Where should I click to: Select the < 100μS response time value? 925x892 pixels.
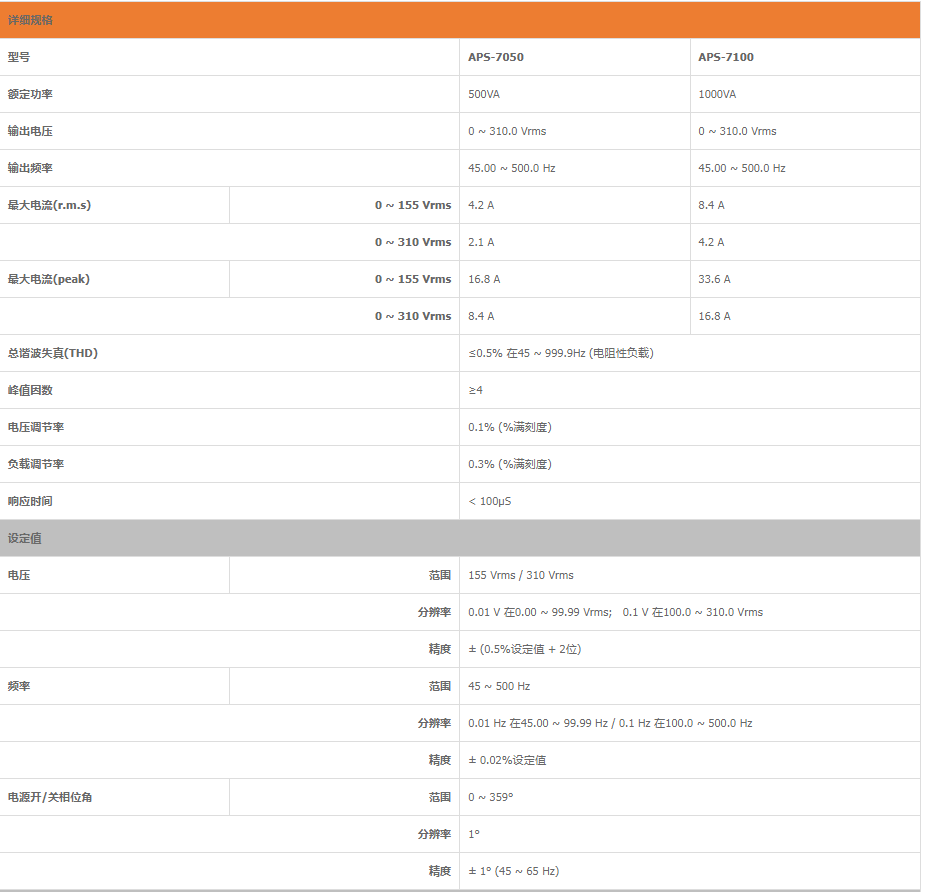490,501
